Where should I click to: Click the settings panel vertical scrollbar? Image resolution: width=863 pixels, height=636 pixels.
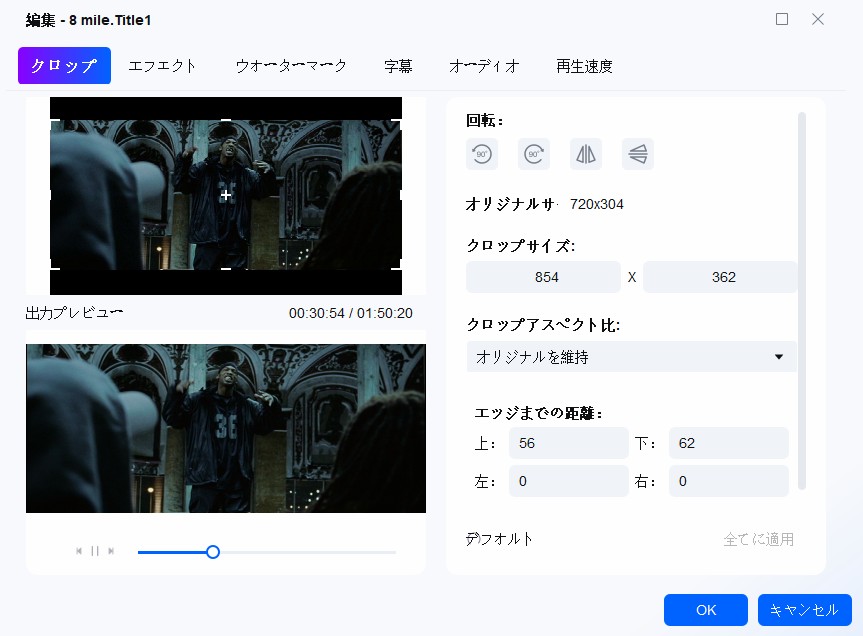tap(802, 300)
